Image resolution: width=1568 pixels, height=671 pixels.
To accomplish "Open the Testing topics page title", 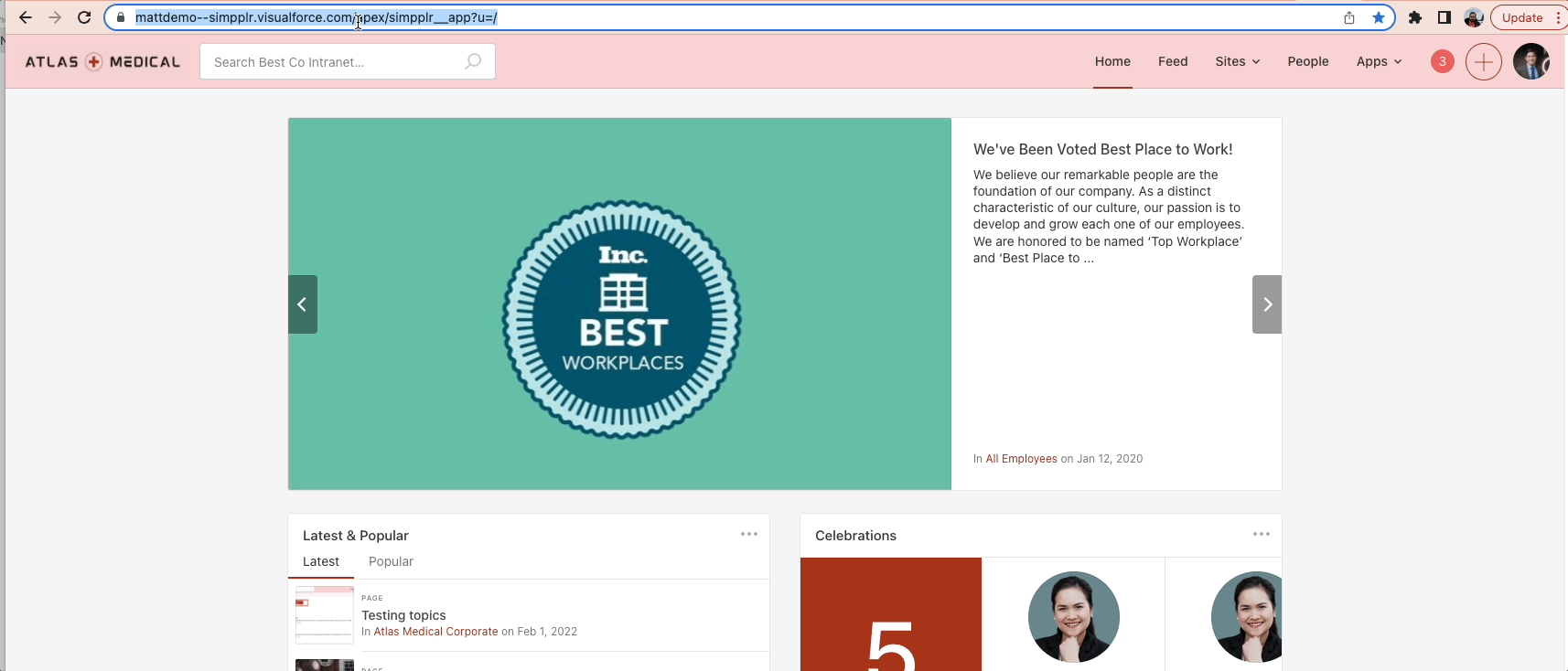I will tap(403, 615).
